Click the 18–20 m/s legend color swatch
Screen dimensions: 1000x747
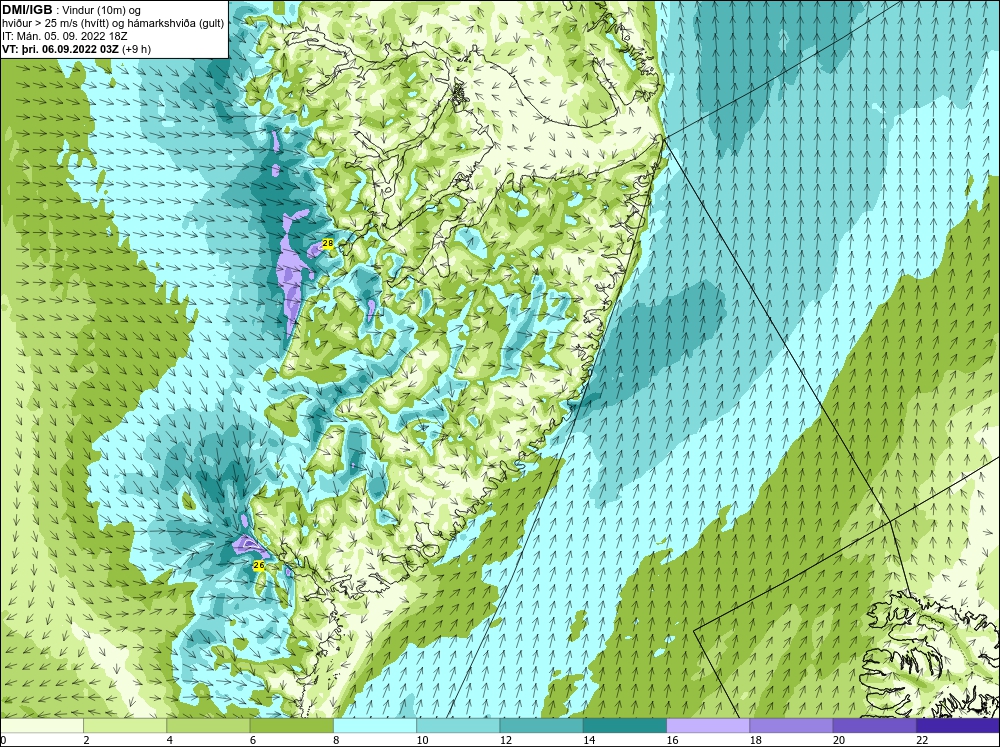[x=791, y=726]
